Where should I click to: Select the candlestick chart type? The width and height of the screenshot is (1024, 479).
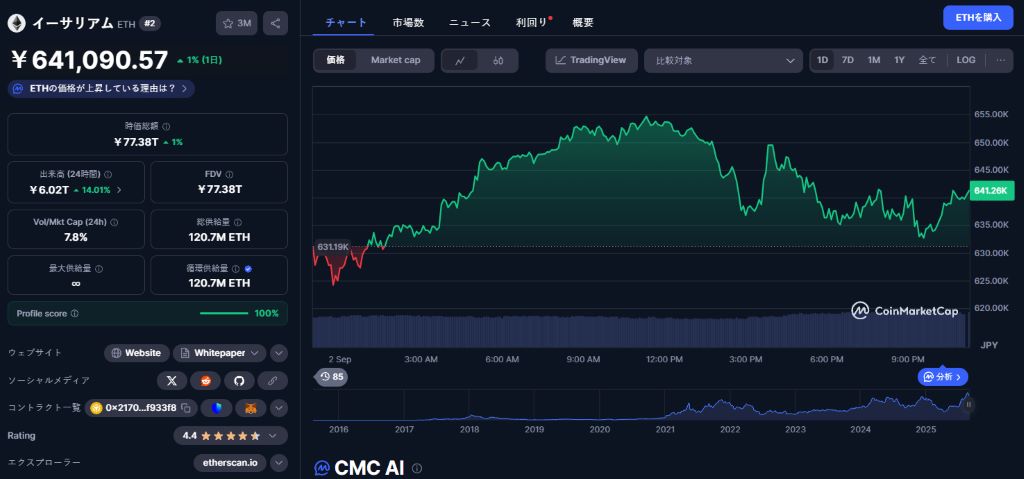498,61
